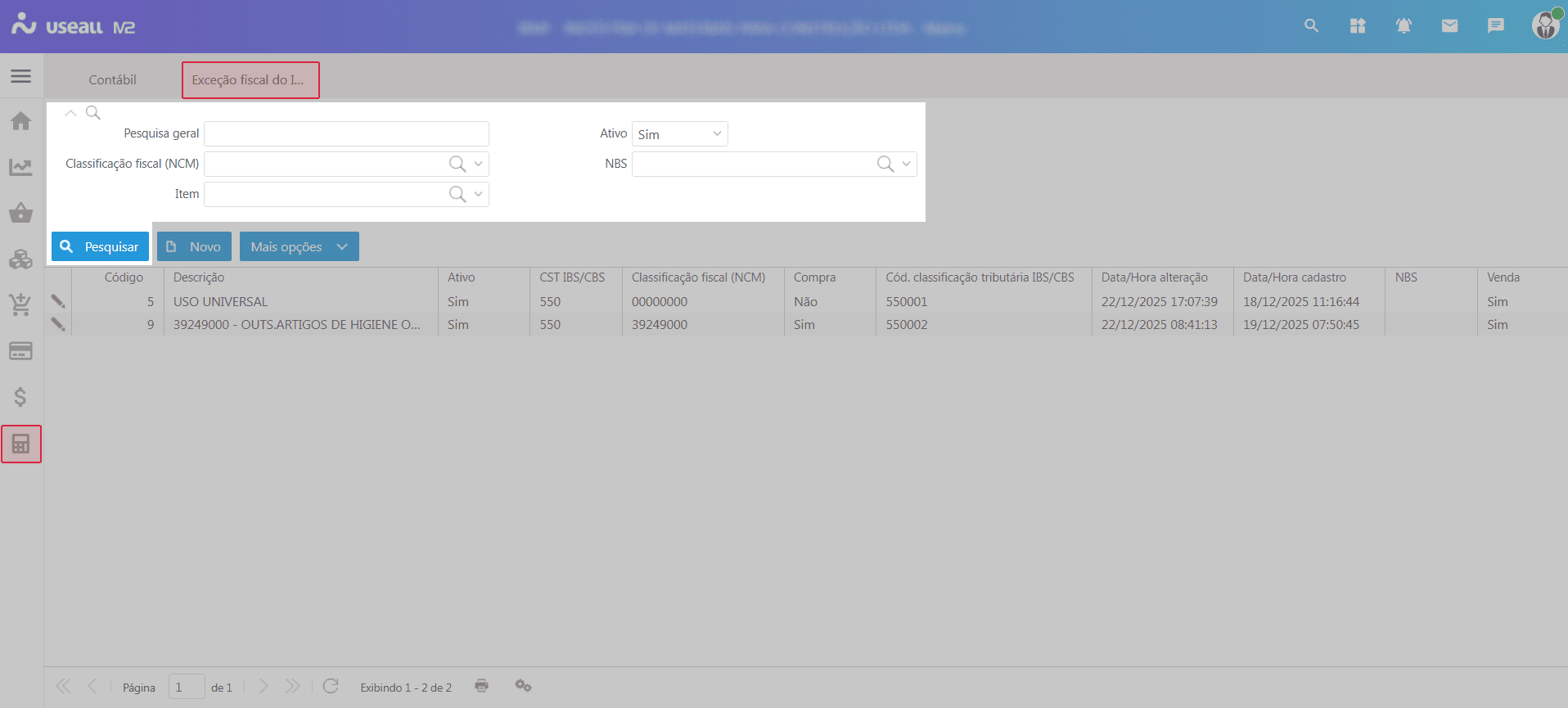Print the grid using printer icon
Viewport: 1568px width, 708px height.
tap(481, 686)
